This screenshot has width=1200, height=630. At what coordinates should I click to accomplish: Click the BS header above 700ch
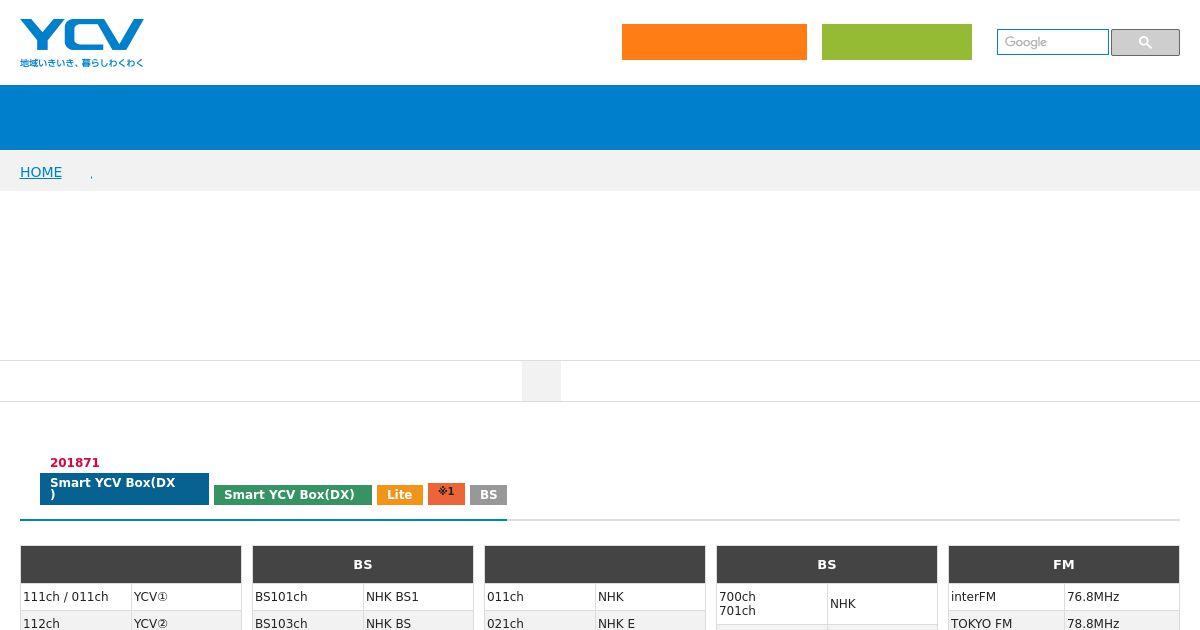pos(827,565)
